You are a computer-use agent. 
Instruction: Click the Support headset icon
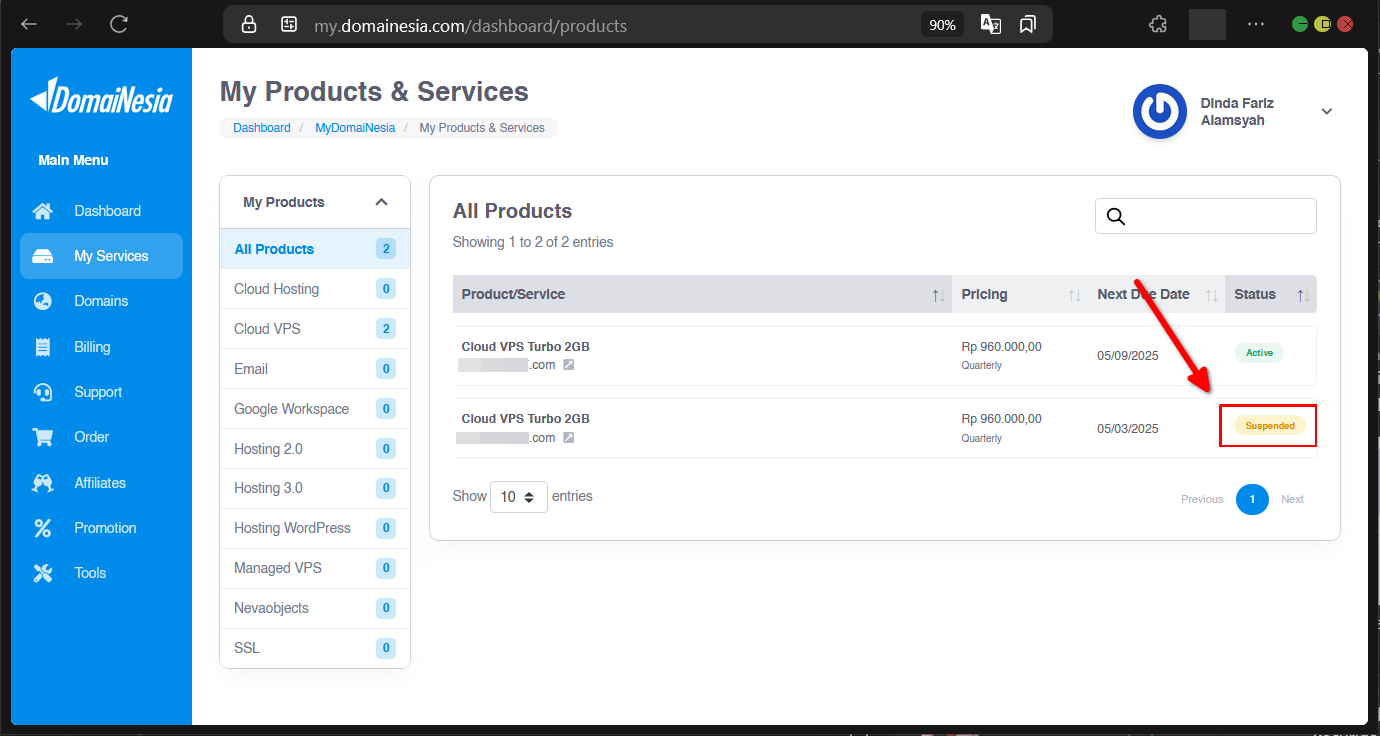42,392
